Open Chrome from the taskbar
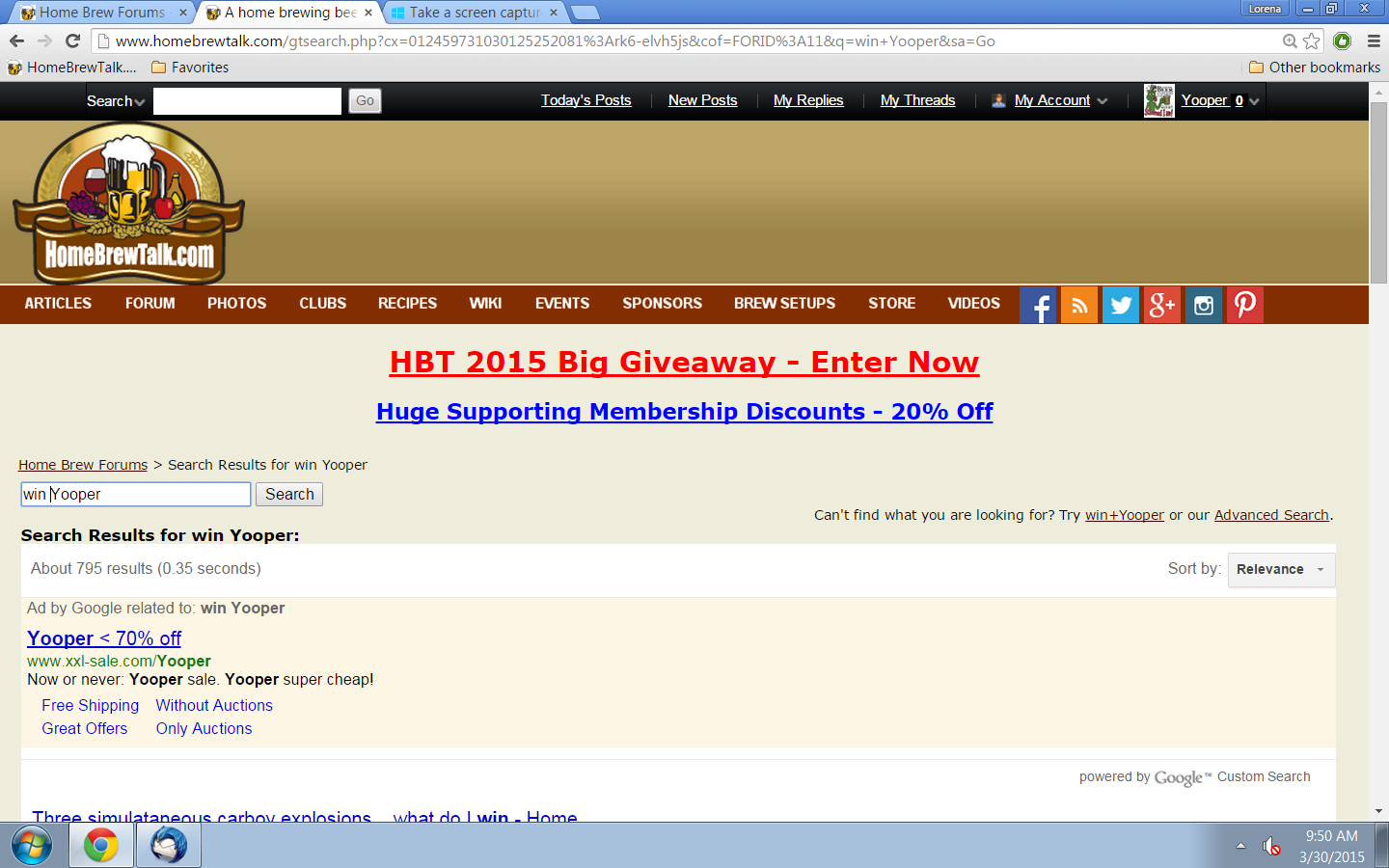This screenshot has width=1389, height=868. pyautogui.click(x=101, y=846)
